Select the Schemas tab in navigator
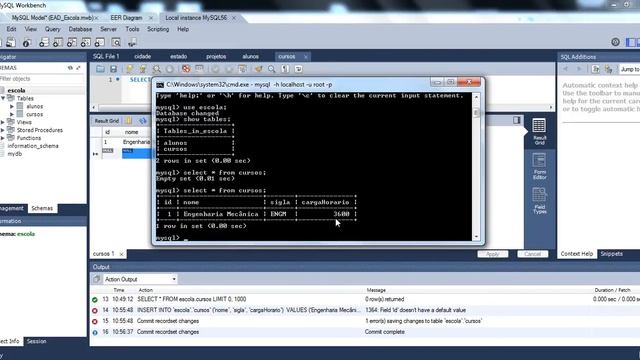This screenshot has width=640, height=360. [42, 208]
